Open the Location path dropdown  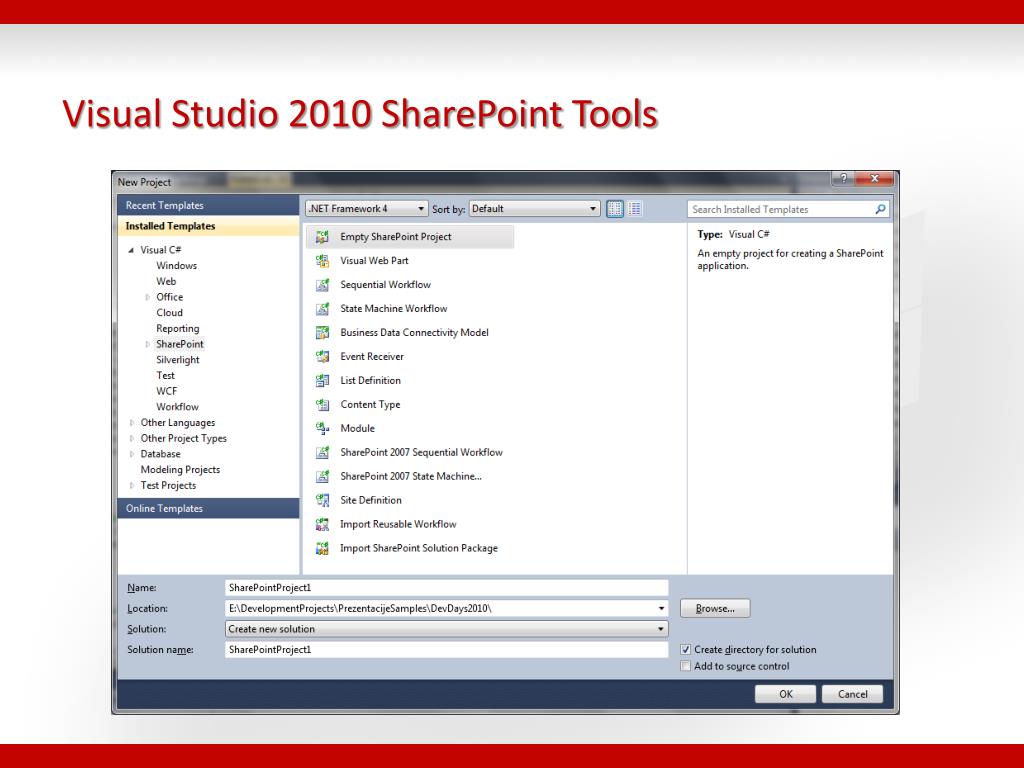[661, 609]
